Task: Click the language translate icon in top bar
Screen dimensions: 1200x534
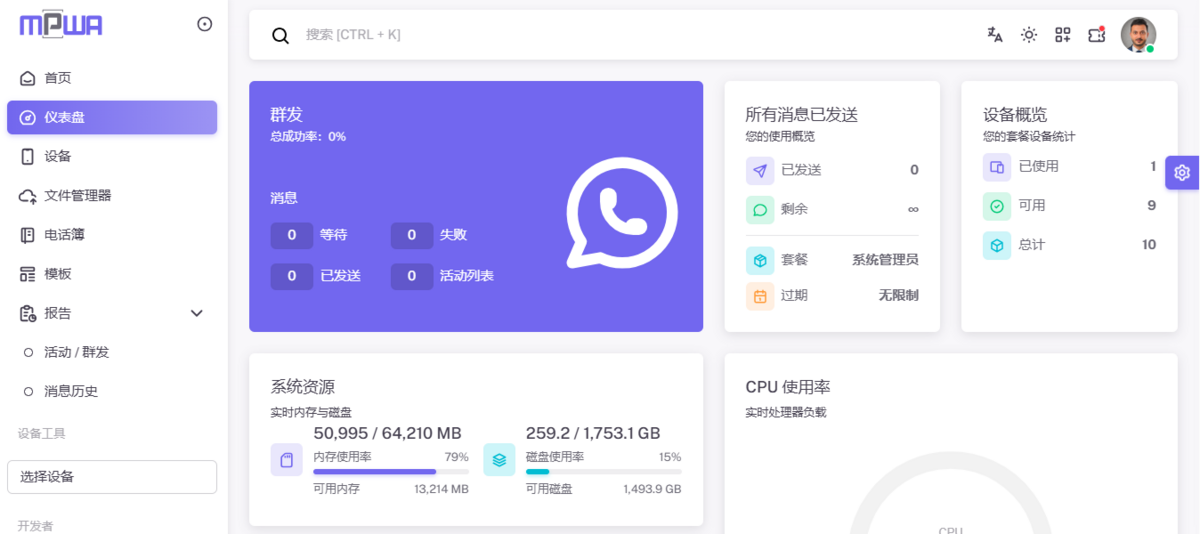Action: (995, 35)
